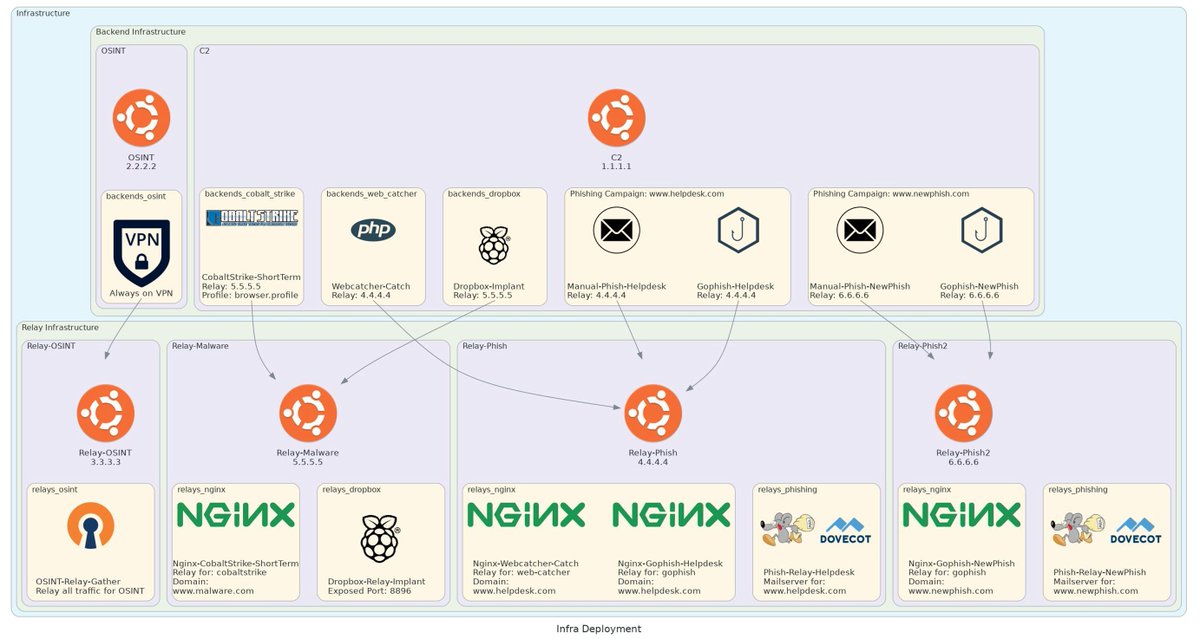Click the Dropbox-Implant Raspberry Pi icon
The height and width of the screenshot is (639, 1200).
[494, 245]
